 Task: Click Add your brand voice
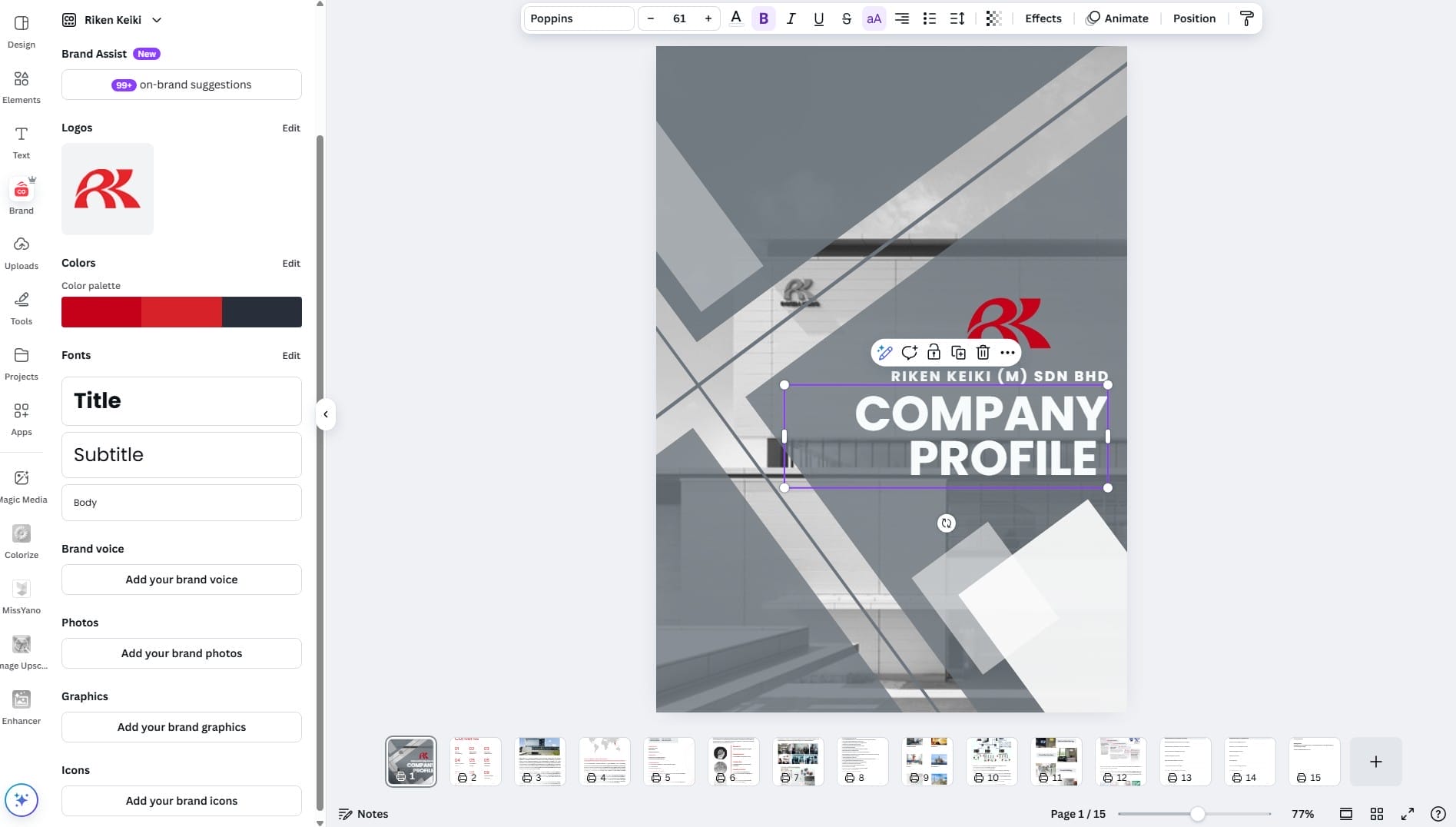[181, 579]
